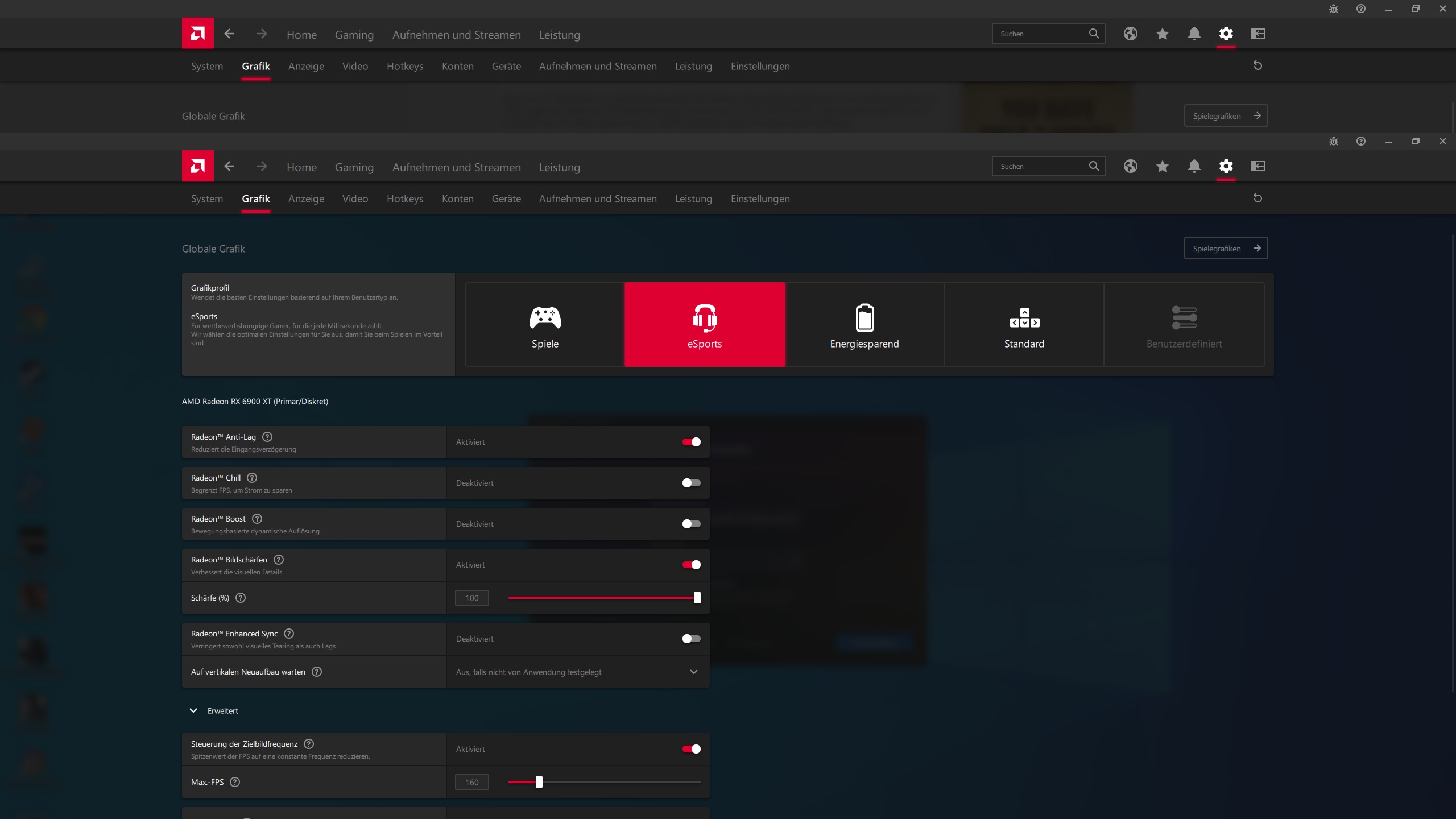Select the Energiesparend graphics profile

click(864, 325)
